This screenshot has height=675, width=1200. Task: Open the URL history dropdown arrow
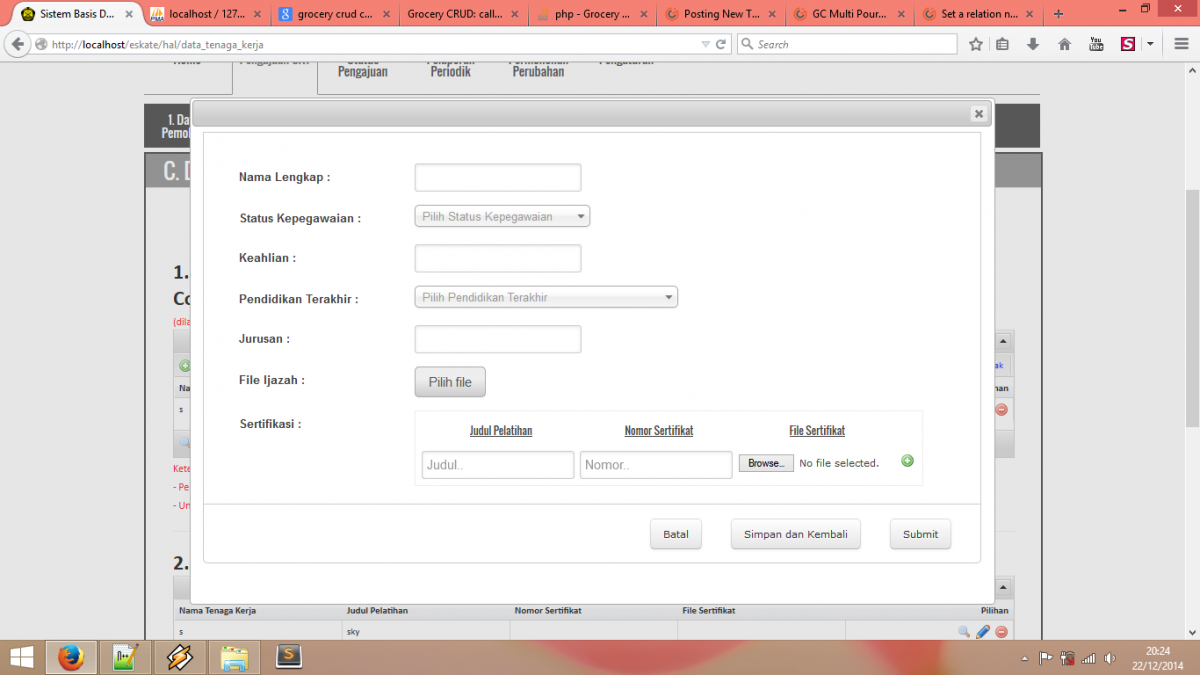coord(706,44)
